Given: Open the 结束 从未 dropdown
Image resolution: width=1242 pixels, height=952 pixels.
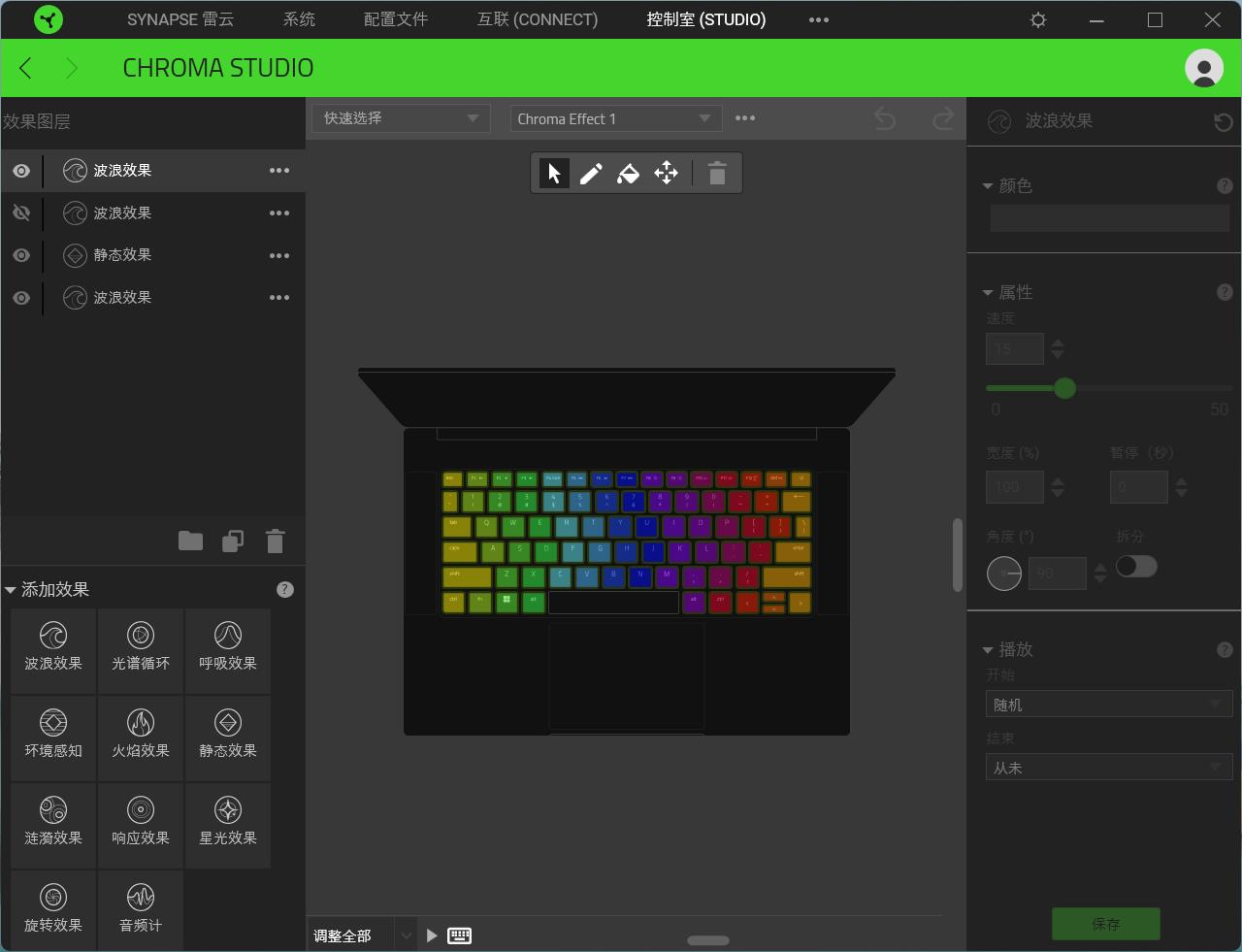Looking at the screenshot, I should tap(1109, 768).
